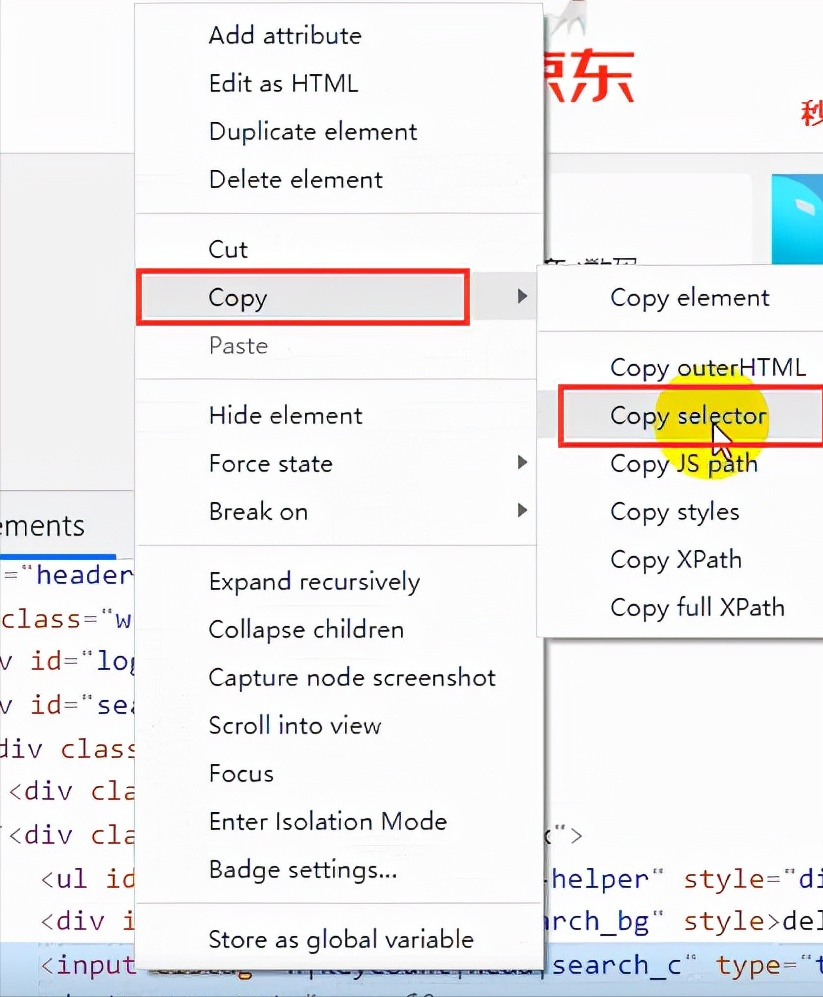
Task: Click Cut in the context menu
Action: point(228,249)
